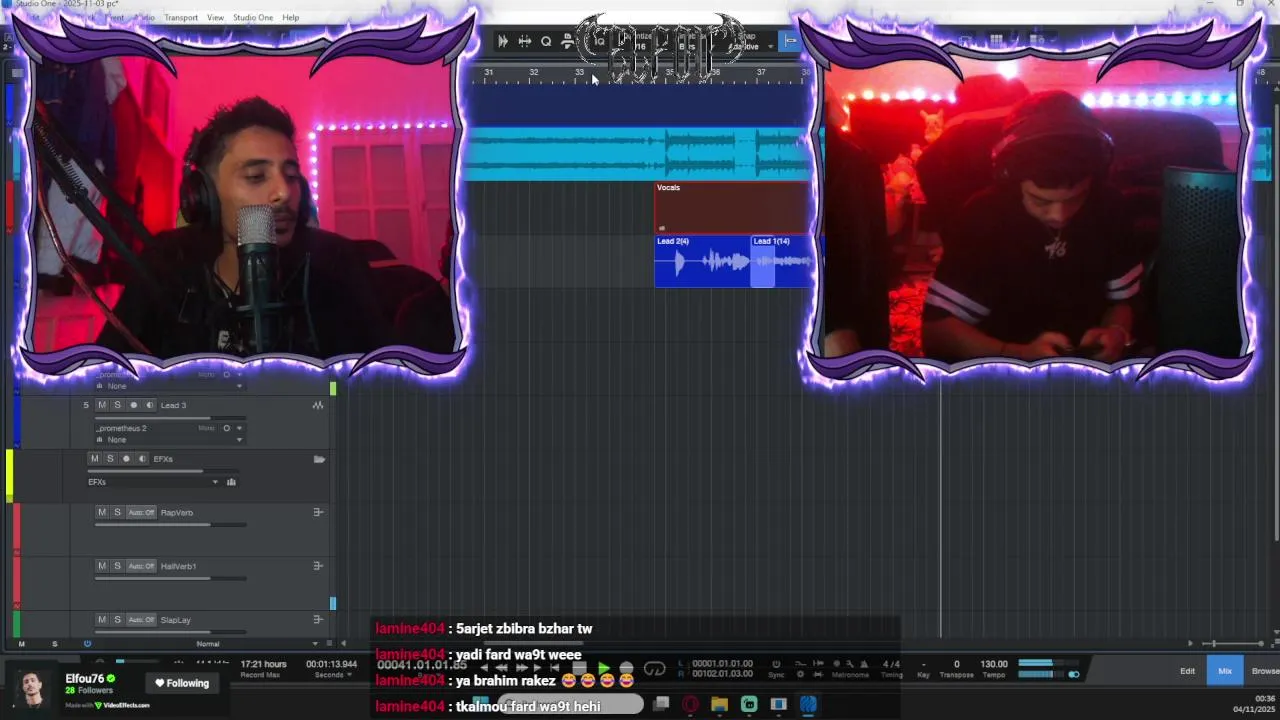This screenshot has height=720, width=1280.
Task: Open the EFXs bus dropdown
Action: 214,482
